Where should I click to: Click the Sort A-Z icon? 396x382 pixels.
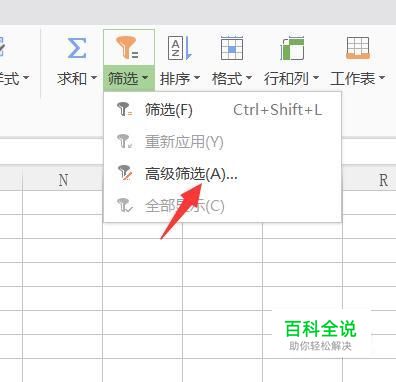179,48
